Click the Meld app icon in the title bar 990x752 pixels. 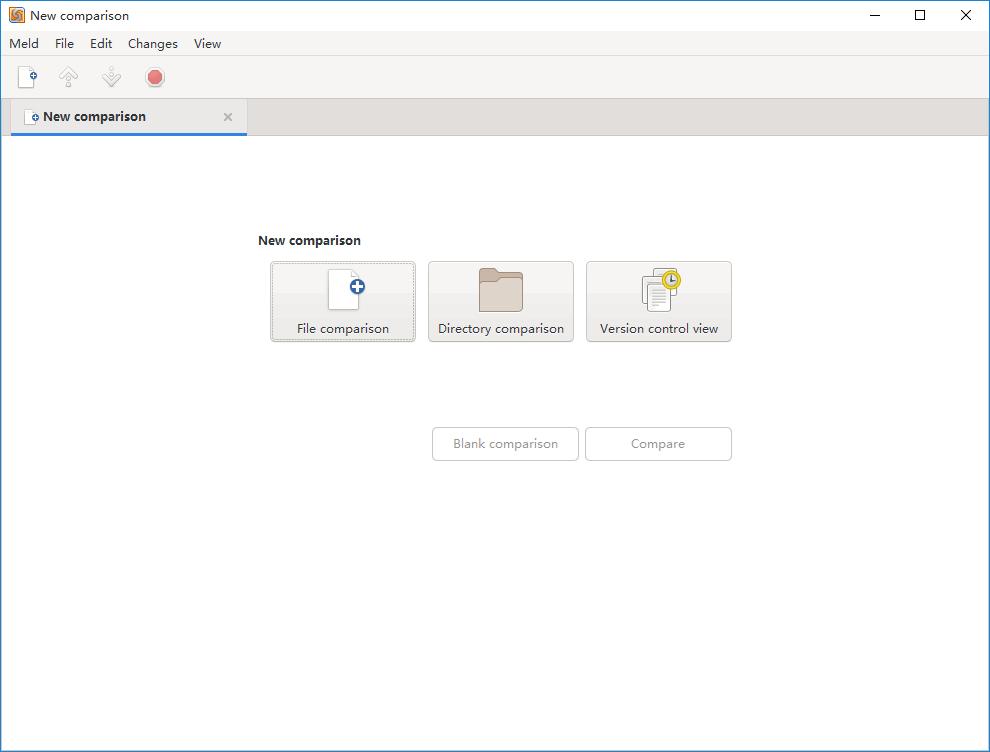click(x=16, y=15)
